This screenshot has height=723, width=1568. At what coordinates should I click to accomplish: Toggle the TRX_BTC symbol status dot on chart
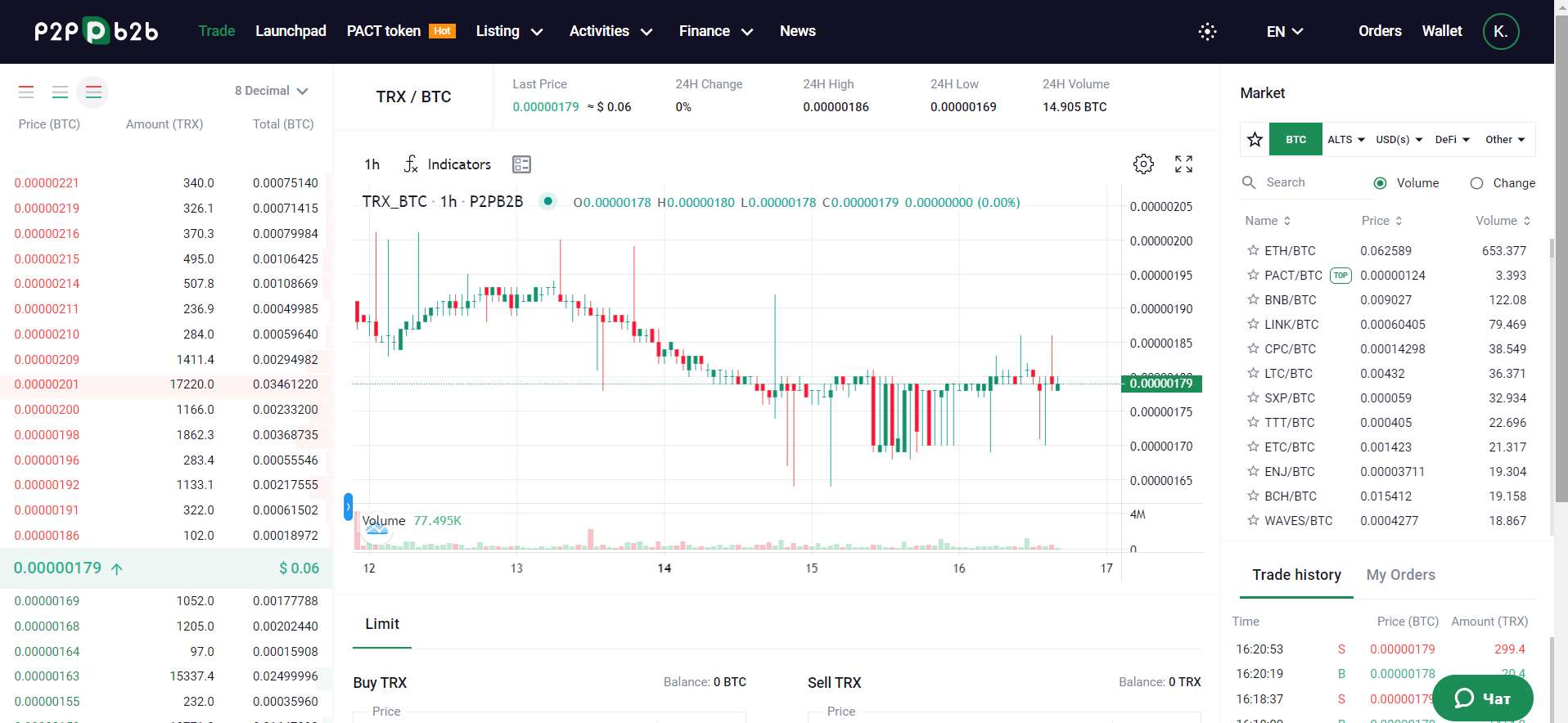[547, 201]
